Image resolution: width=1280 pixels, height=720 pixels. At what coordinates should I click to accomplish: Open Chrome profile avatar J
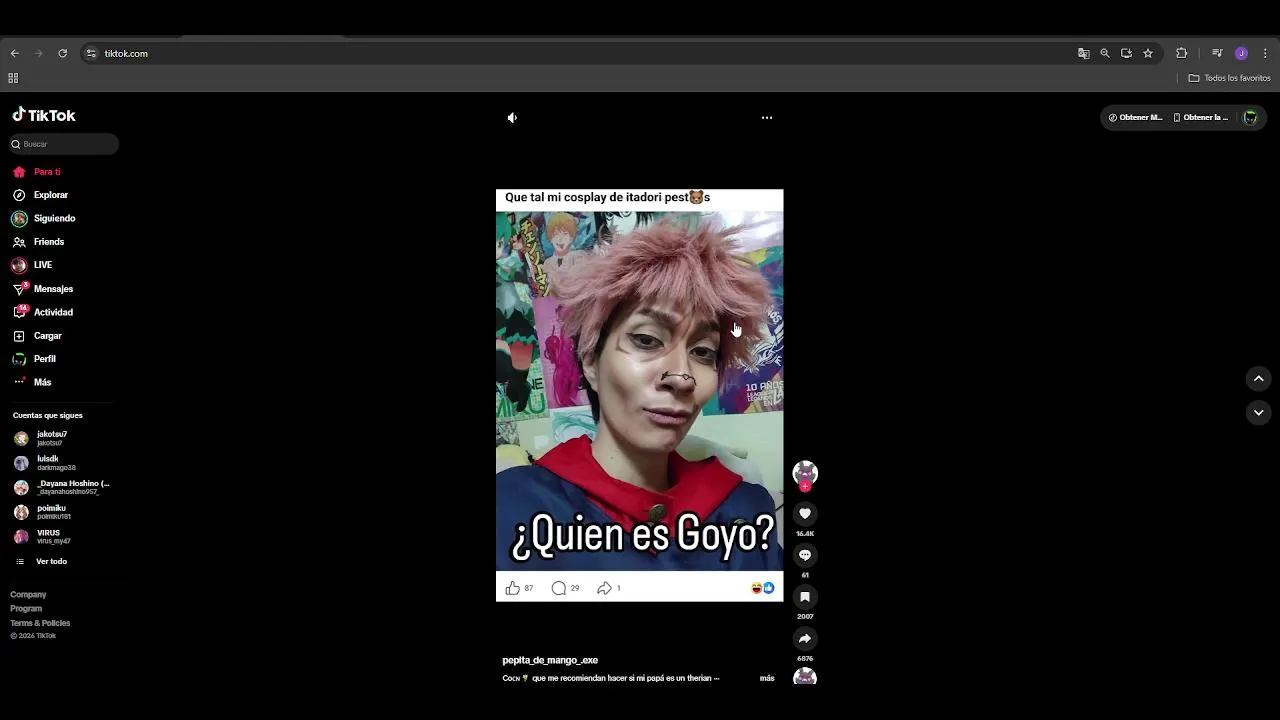1241,54
